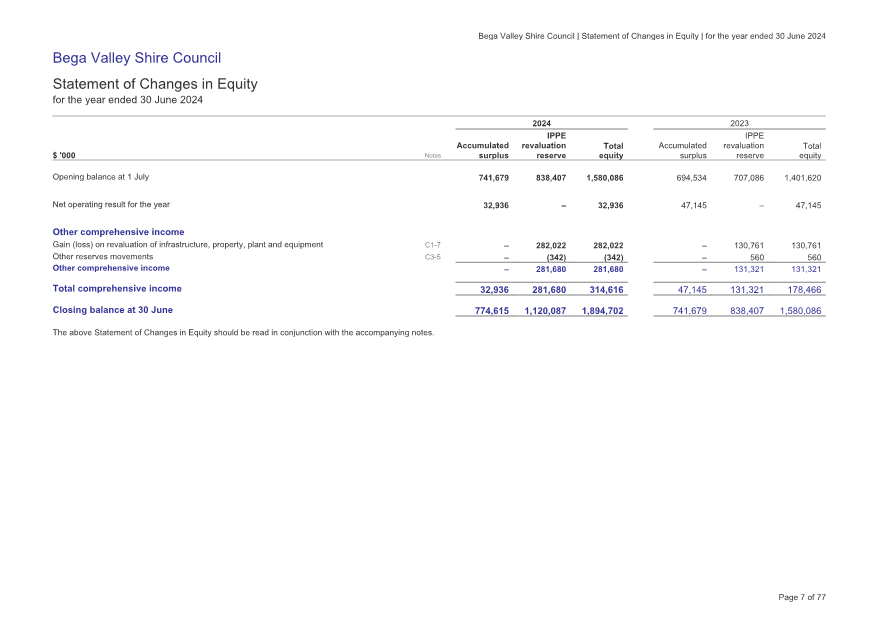Image resolution: width=877 pixels, height=622 pixels.
Task: Click the 'Other comprehensive income' section heading
Action: (x=119, y=232)
